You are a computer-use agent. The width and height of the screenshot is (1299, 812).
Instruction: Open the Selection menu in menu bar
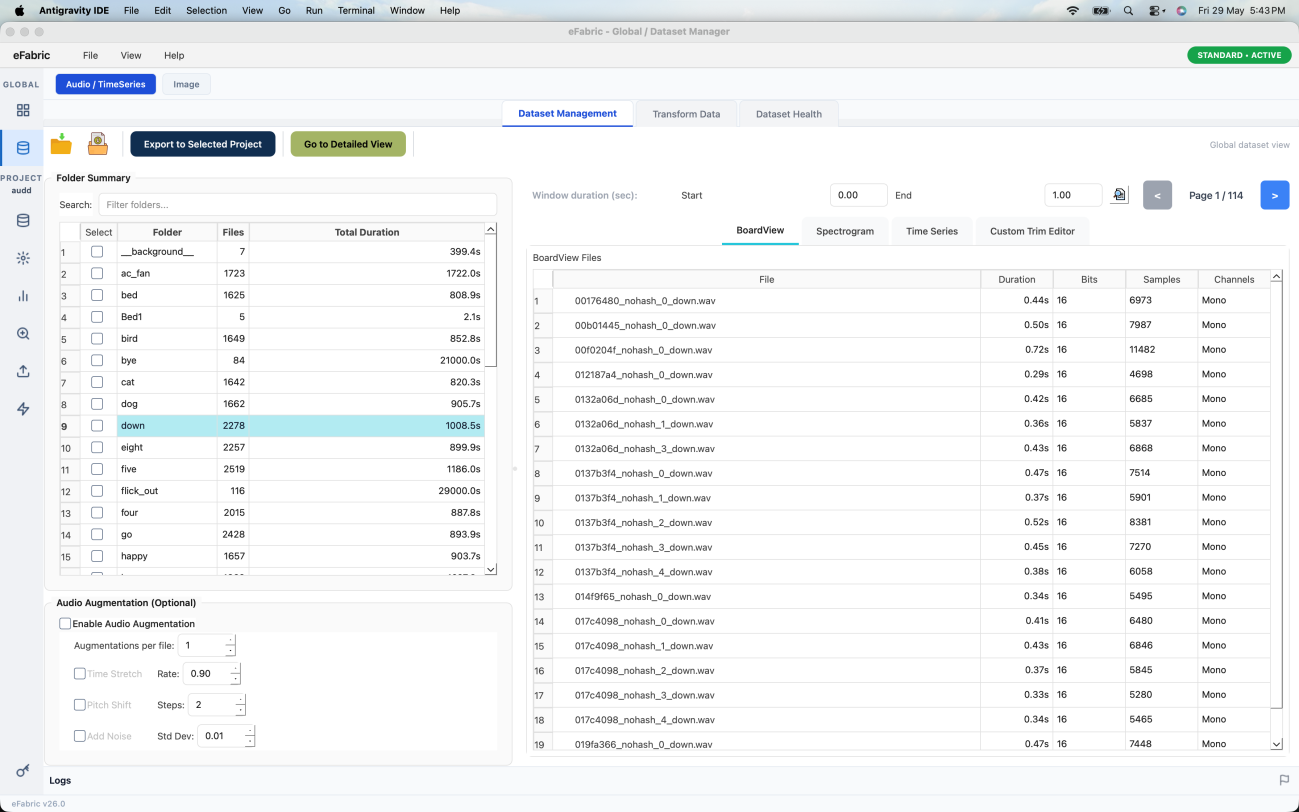coord(207,10)
